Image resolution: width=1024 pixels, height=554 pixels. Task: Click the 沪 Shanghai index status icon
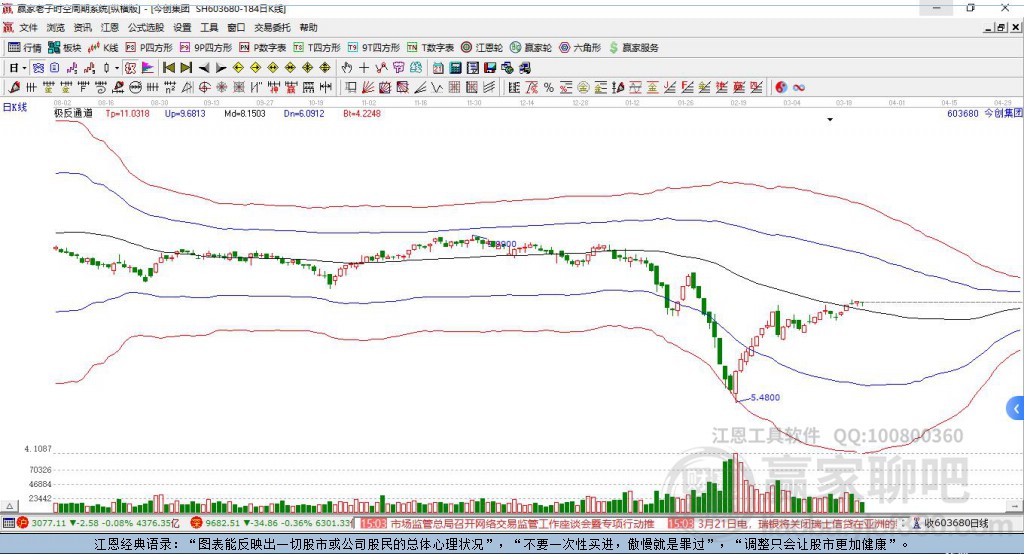23,523
